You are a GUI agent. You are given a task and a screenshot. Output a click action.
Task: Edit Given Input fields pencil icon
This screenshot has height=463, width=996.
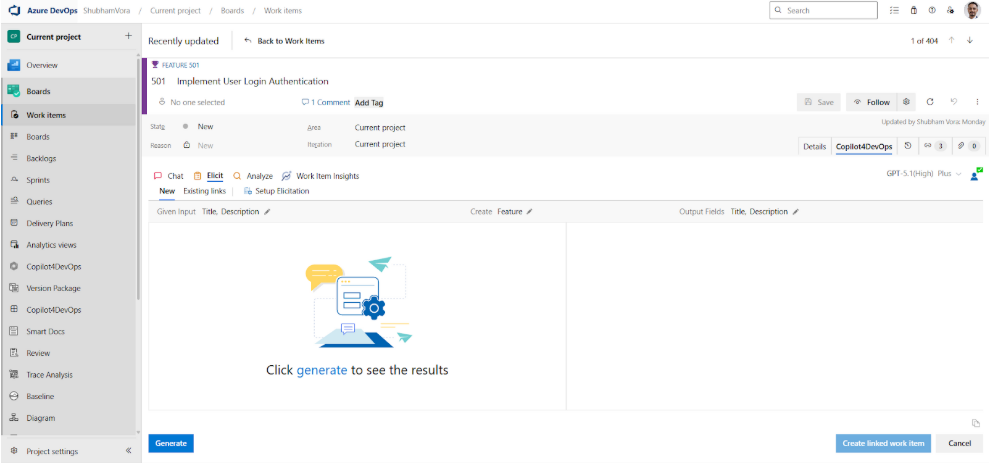click(x=267, y=212)
